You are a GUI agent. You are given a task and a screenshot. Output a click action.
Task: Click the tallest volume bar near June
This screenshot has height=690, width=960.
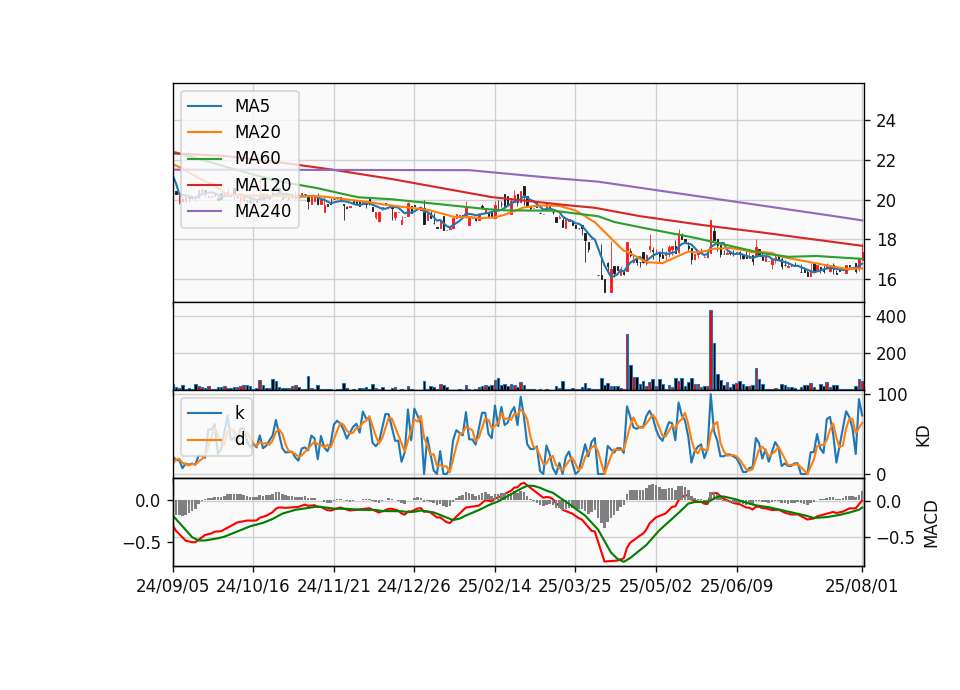[711, 350]
